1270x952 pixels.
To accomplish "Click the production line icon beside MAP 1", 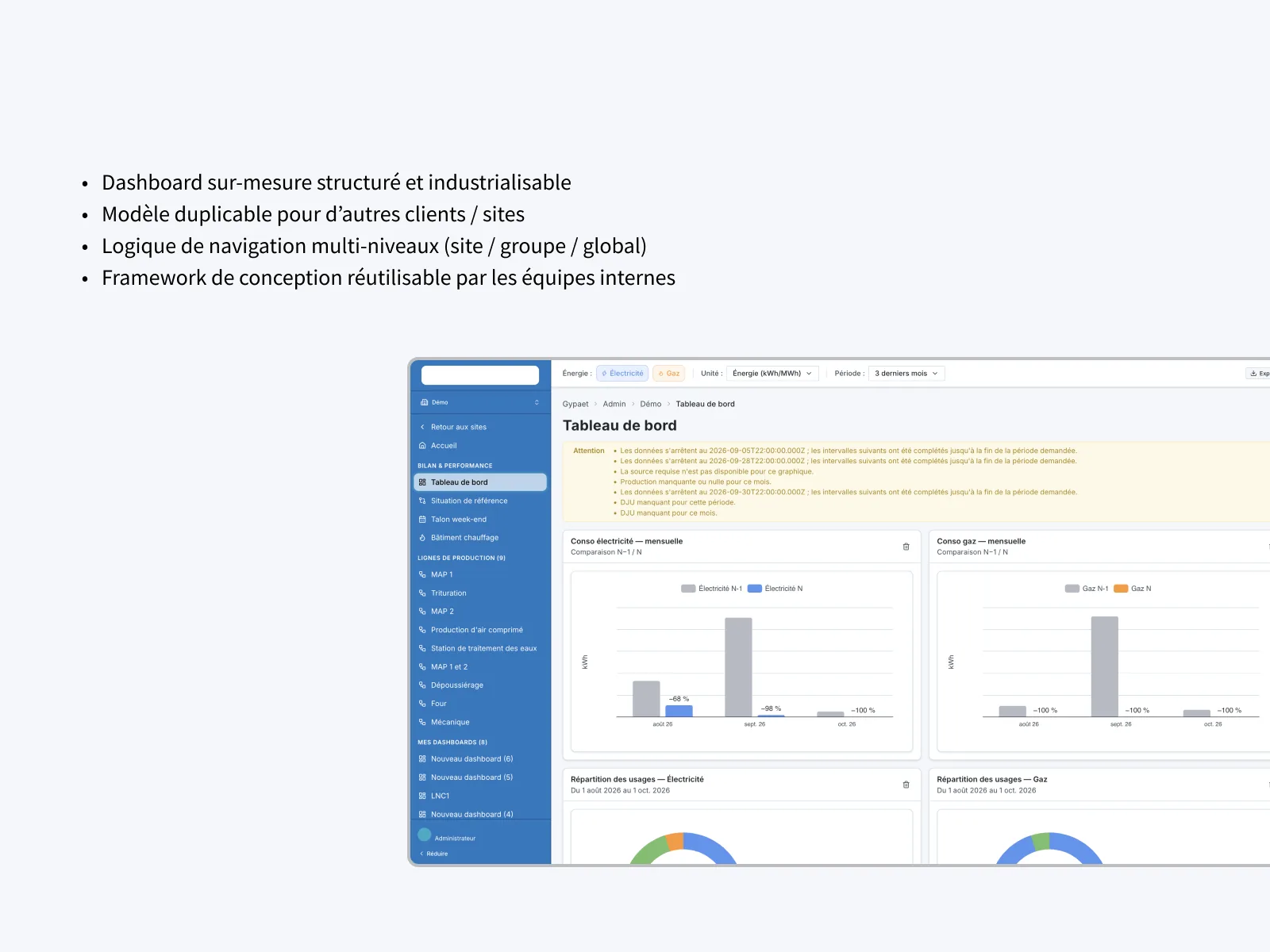I will 422,574.
